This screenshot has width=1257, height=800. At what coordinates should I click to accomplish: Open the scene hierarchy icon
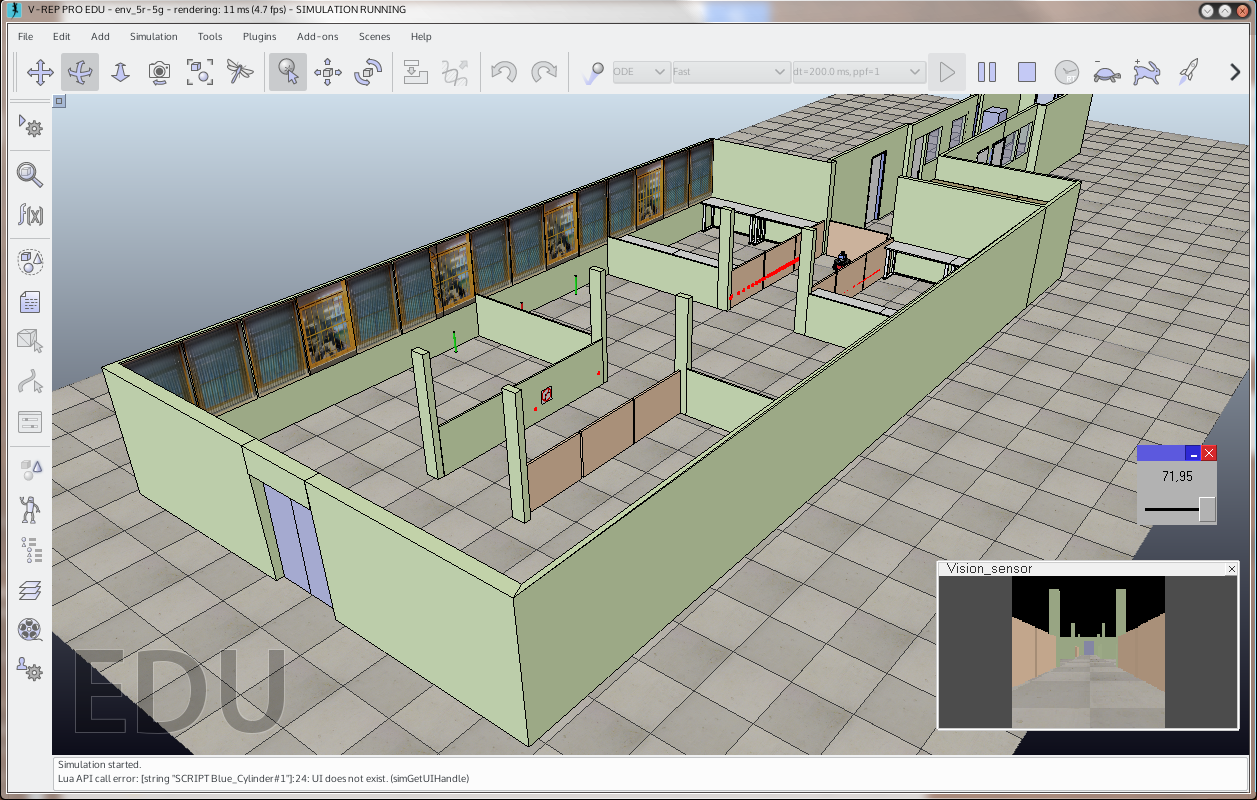click(x=30, y=550)
